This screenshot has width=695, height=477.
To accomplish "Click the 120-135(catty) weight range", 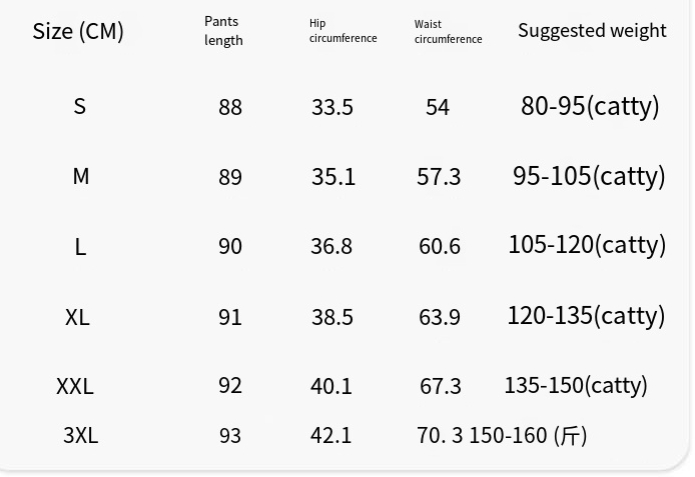I will (x=586, y=316).
